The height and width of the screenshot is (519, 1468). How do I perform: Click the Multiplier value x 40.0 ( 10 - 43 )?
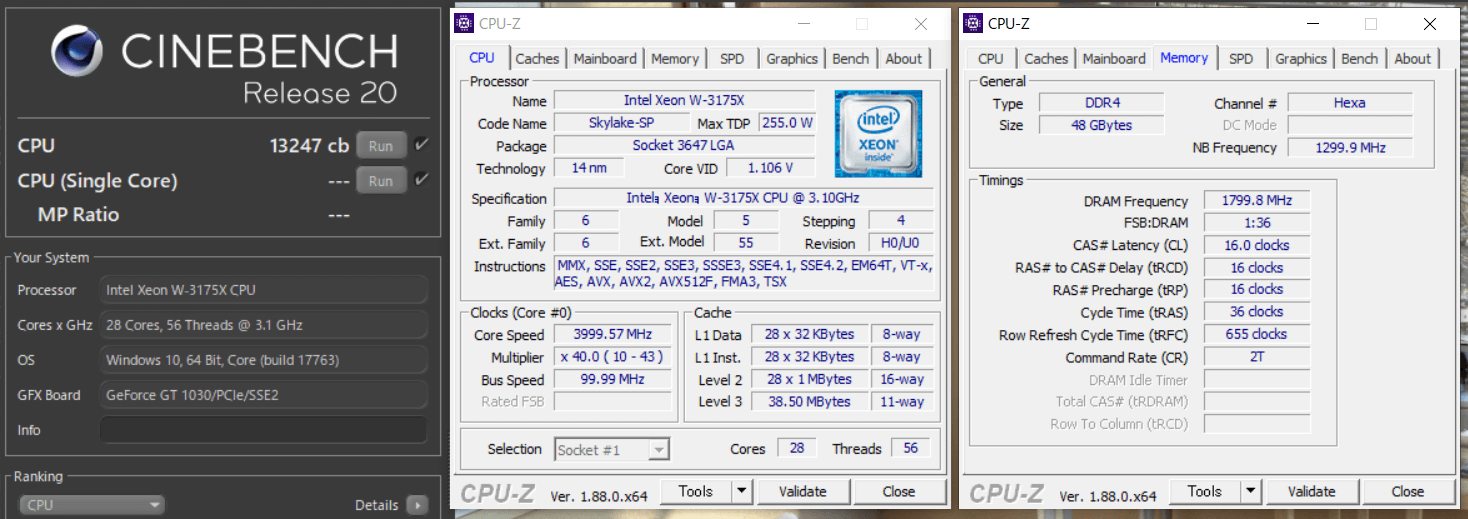pyautogui.click(x=614, y=357)
